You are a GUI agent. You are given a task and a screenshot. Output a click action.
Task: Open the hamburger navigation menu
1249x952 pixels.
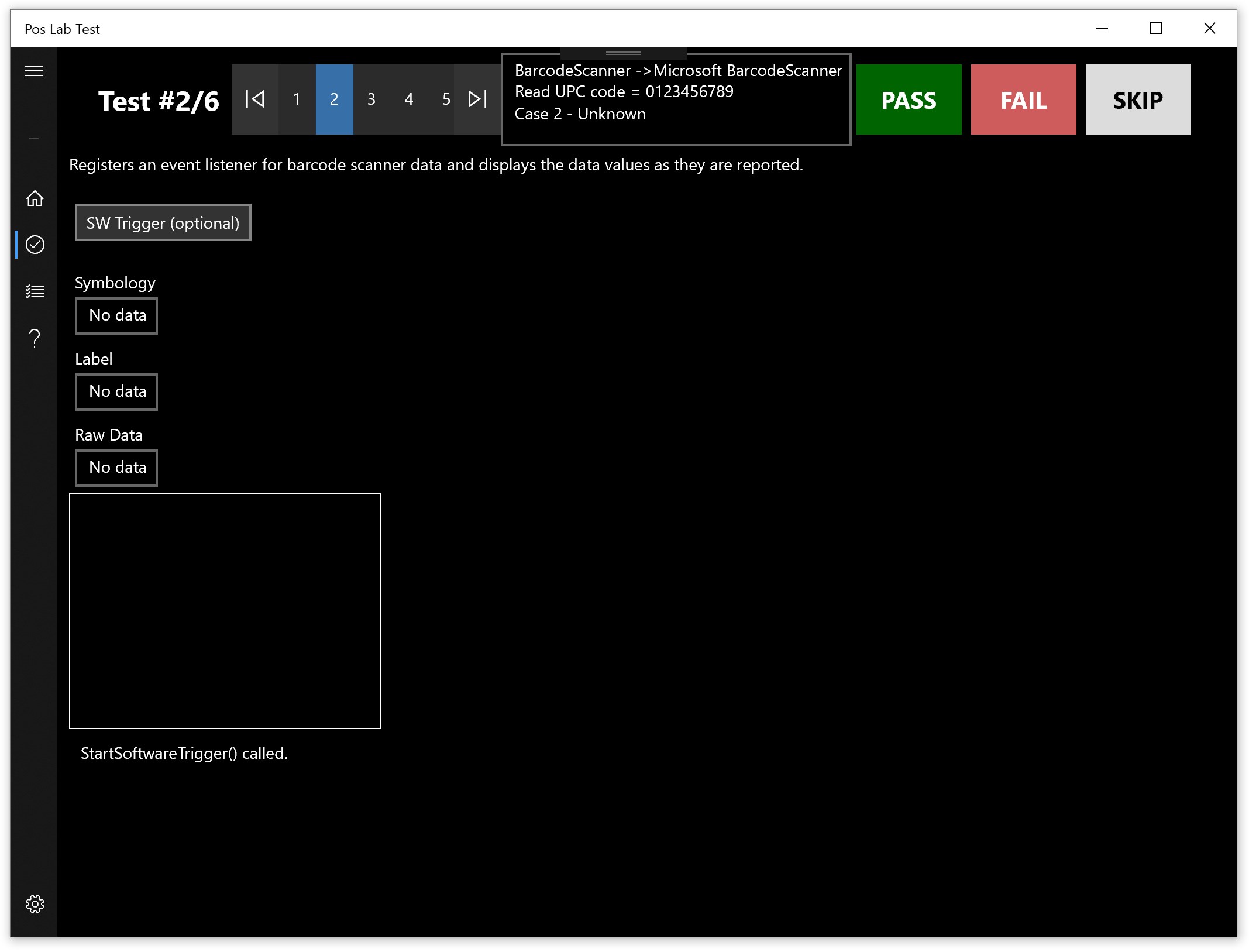(x=34, y=71)
